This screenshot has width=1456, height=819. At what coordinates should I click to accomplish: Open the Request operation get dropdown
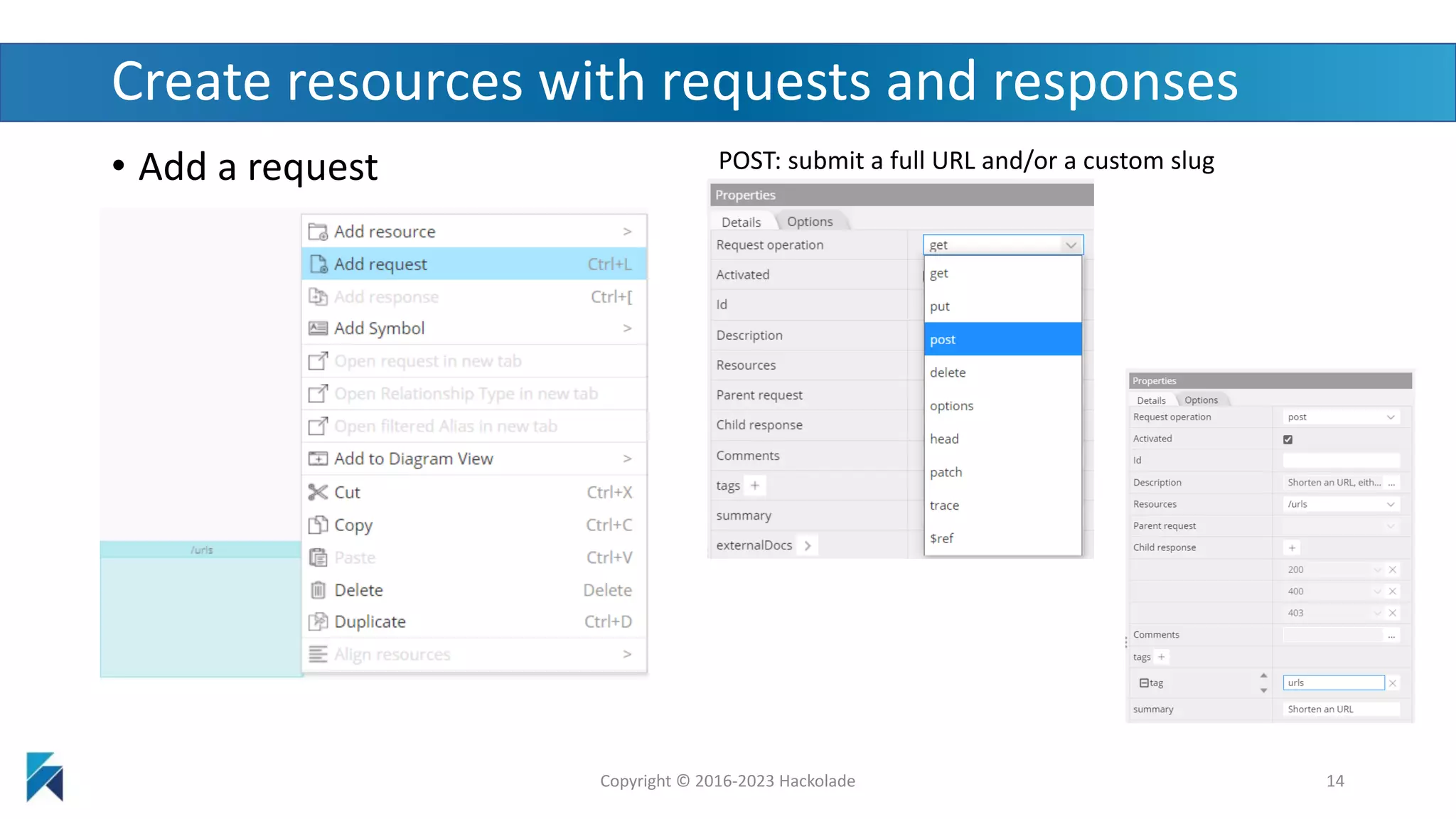point(1002,245)
